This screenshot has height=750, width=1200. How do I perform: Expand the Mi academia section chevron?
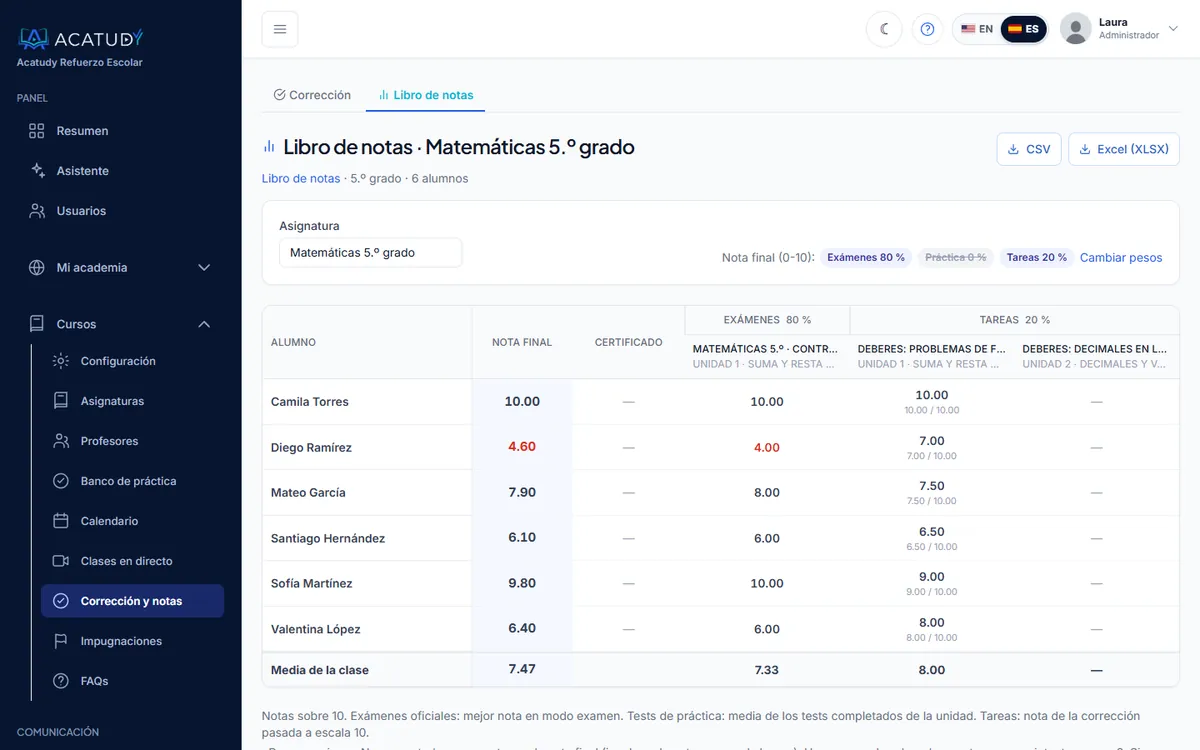coord(204,268)
